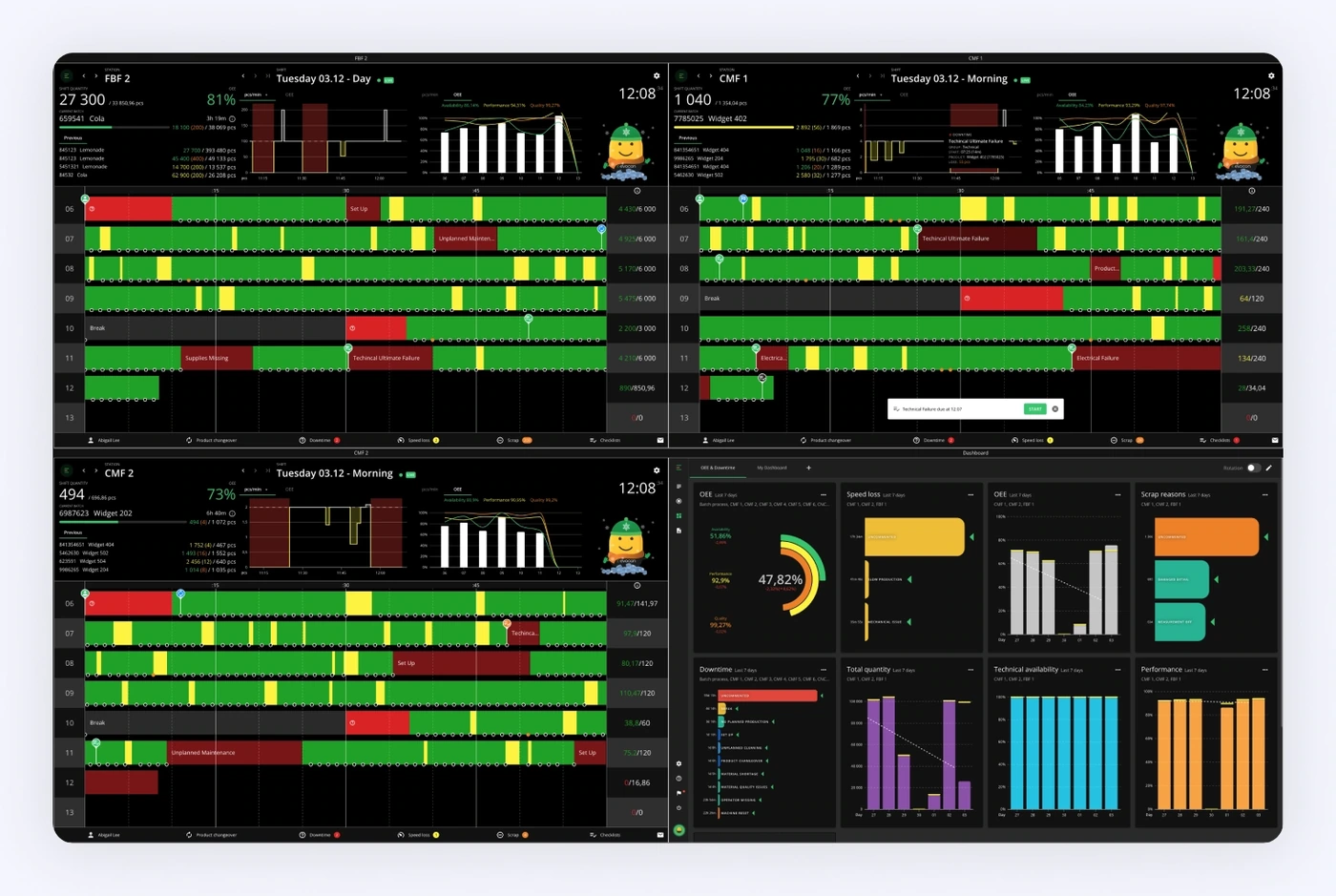Open green status icon at dashboard sidebar bottom
The width and height of the screenshot is (1336, 896).
[678, 830]
